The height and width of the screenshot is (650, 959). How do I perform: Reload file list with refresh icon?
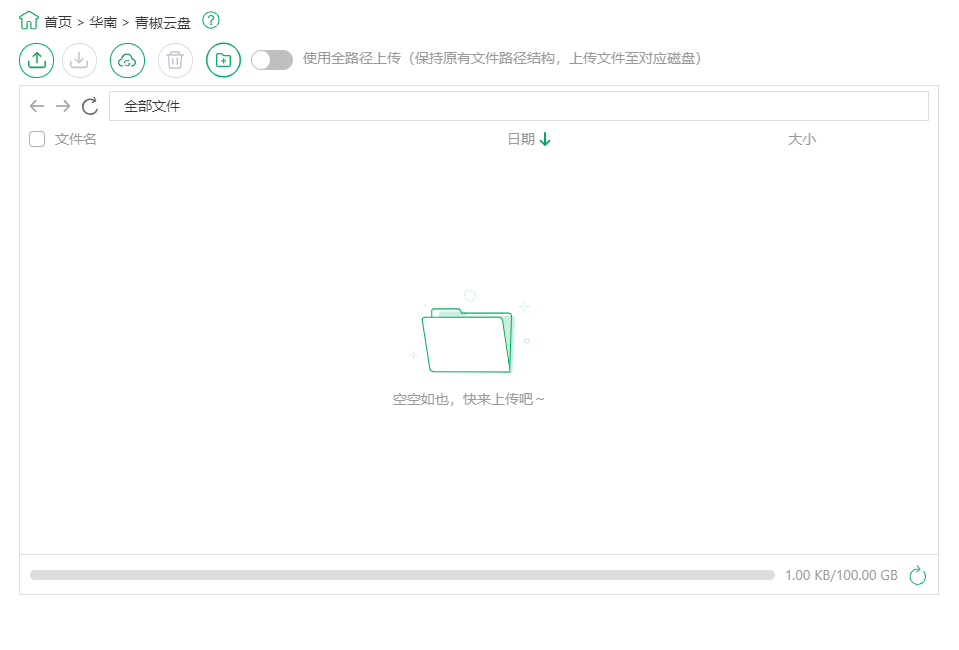click(90, 106)
